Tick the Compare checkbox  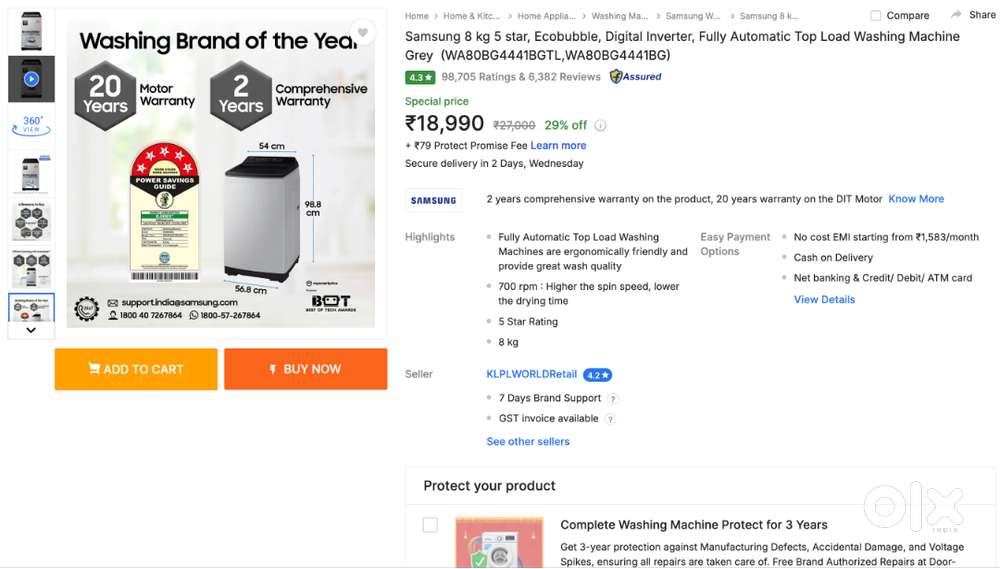876,16
